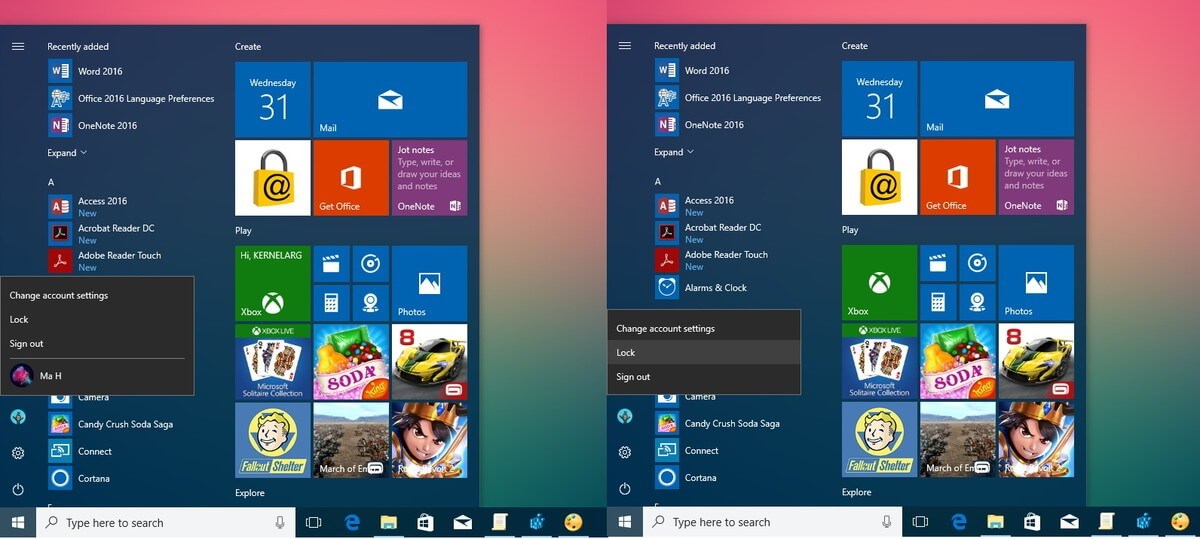Image resolution: width=1200 pixels, height=539 pixels.
Task: Open March of Empires tile, right screenshot
Action: (x=957, y=439)
